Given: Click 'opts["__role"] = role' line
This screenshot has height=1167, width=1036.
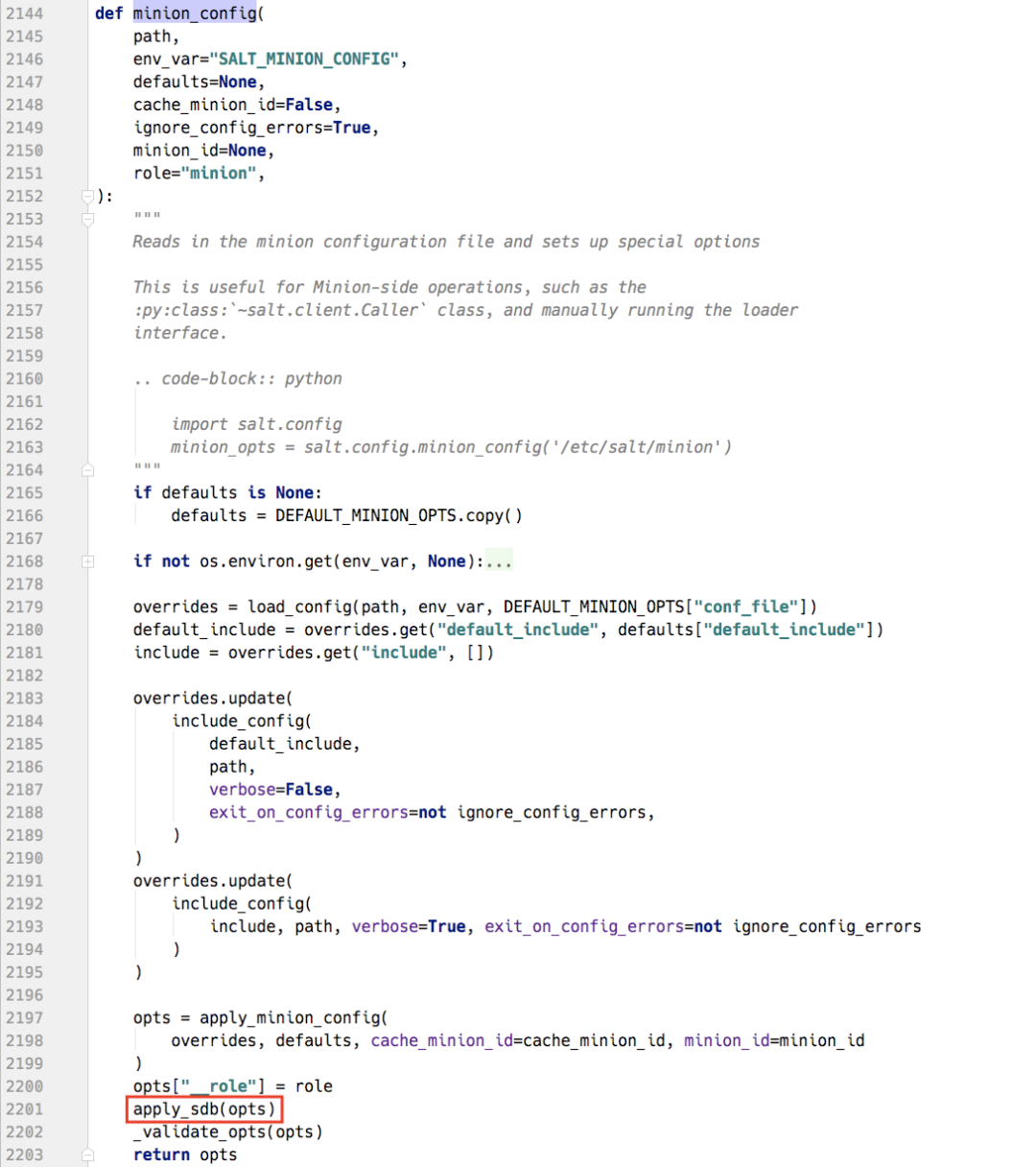Looking at the screenshot, I should [x=233, y=1086].
